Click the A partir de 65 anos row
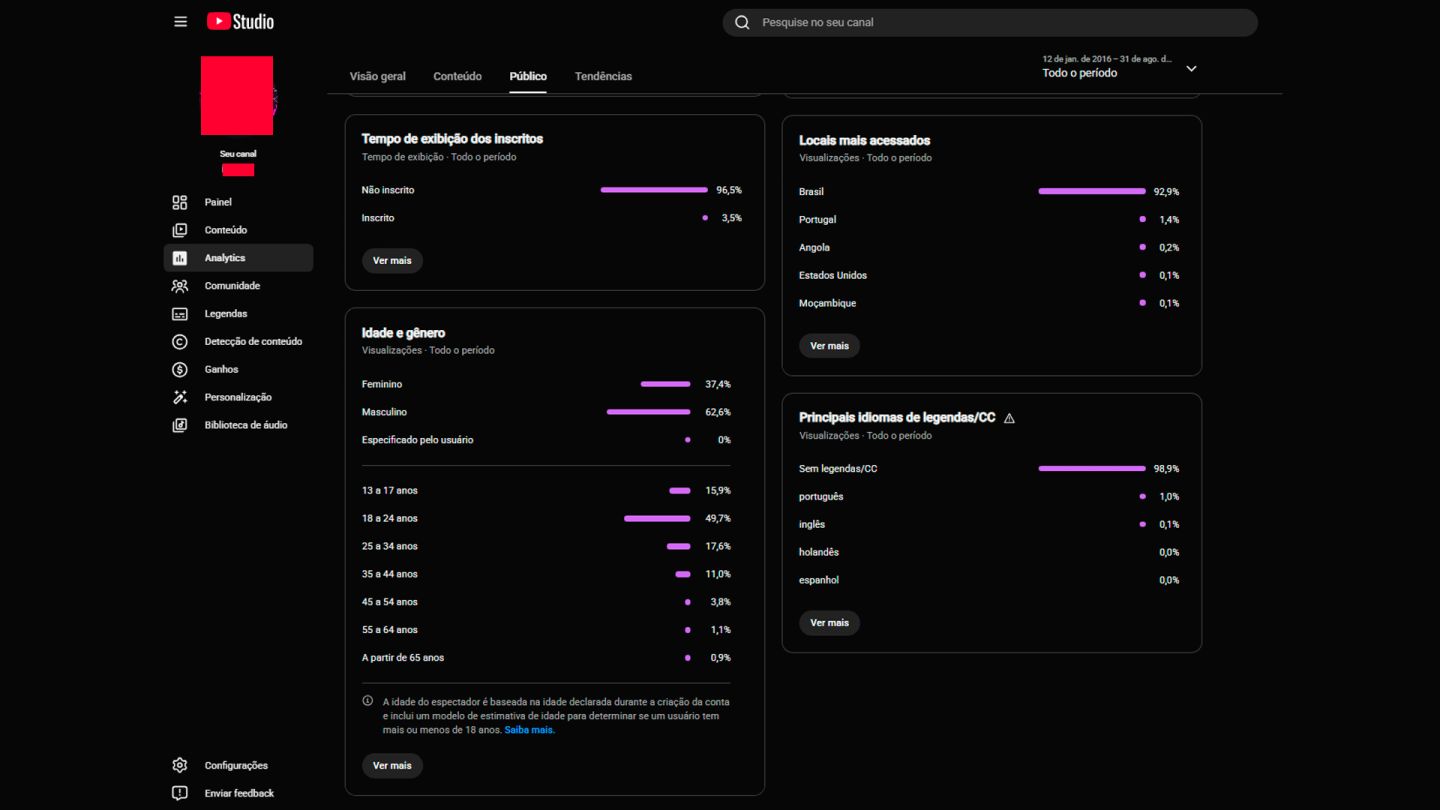The height and width of the screenshot is (810, 1440). click(x=546, y=658)
